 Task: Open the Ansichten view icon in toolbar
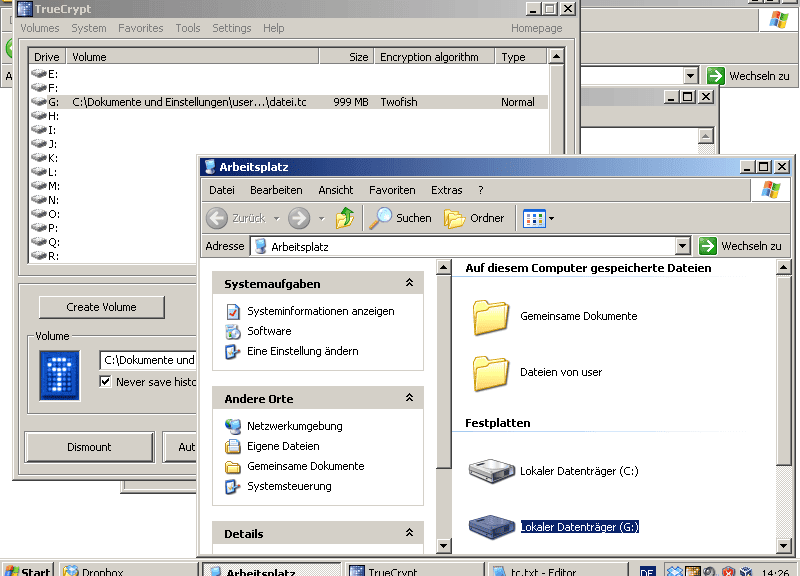(534, 219)
